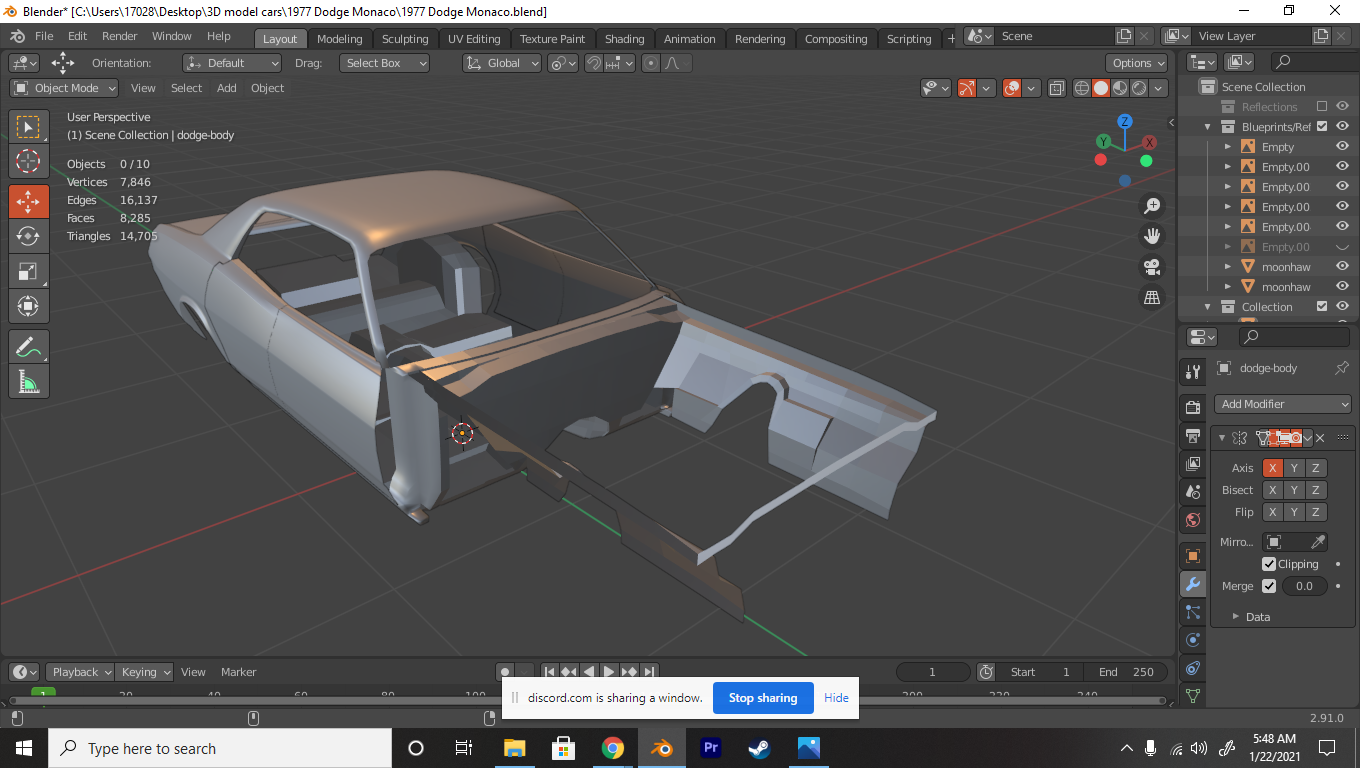Viewport: 1360px width, 768px height.
Task: Open the Object Mode dropdown
Action: pos(64,88)
